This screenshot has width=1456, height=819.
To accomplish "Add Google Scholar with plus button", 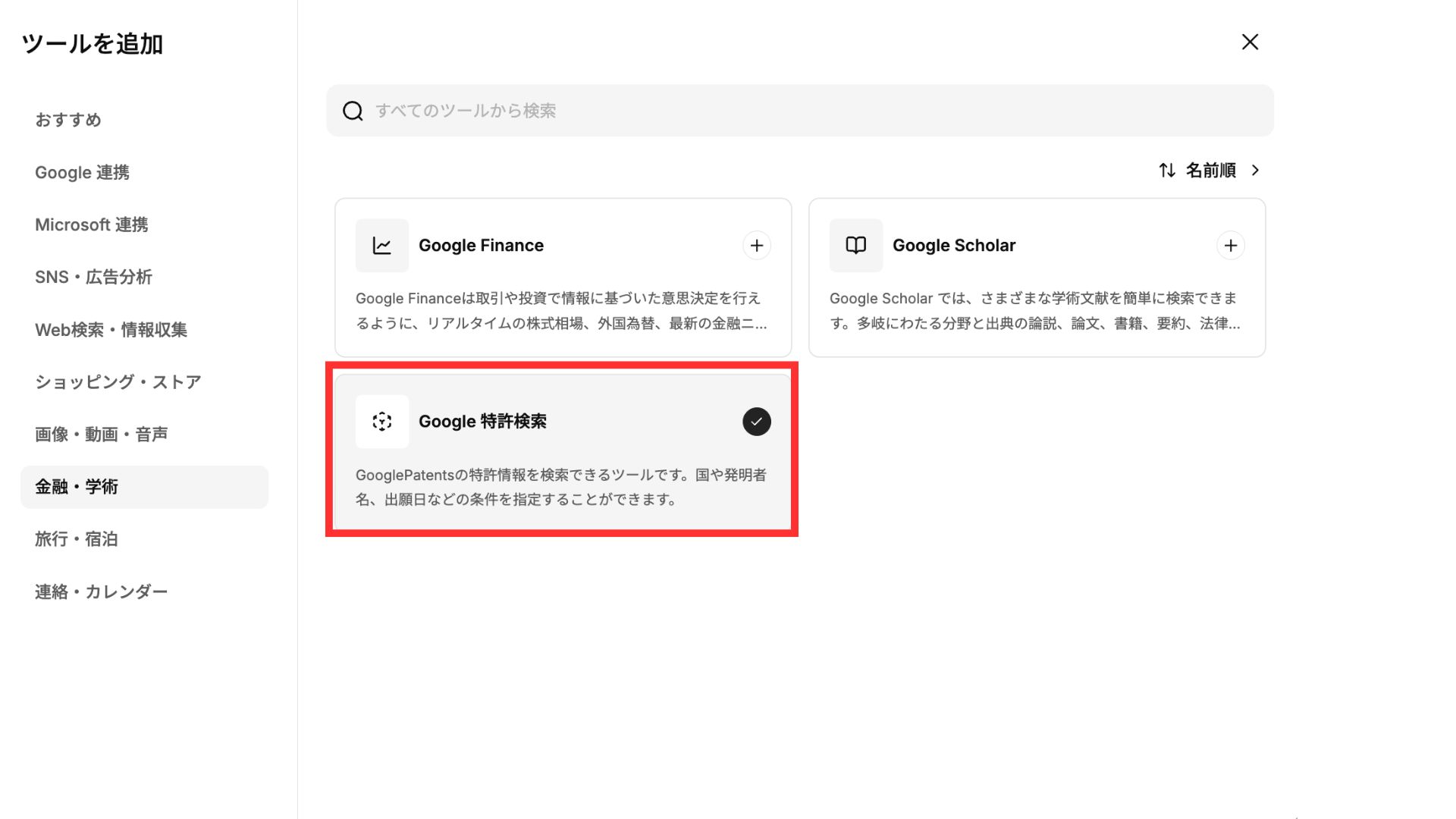I will [1230, 246].
